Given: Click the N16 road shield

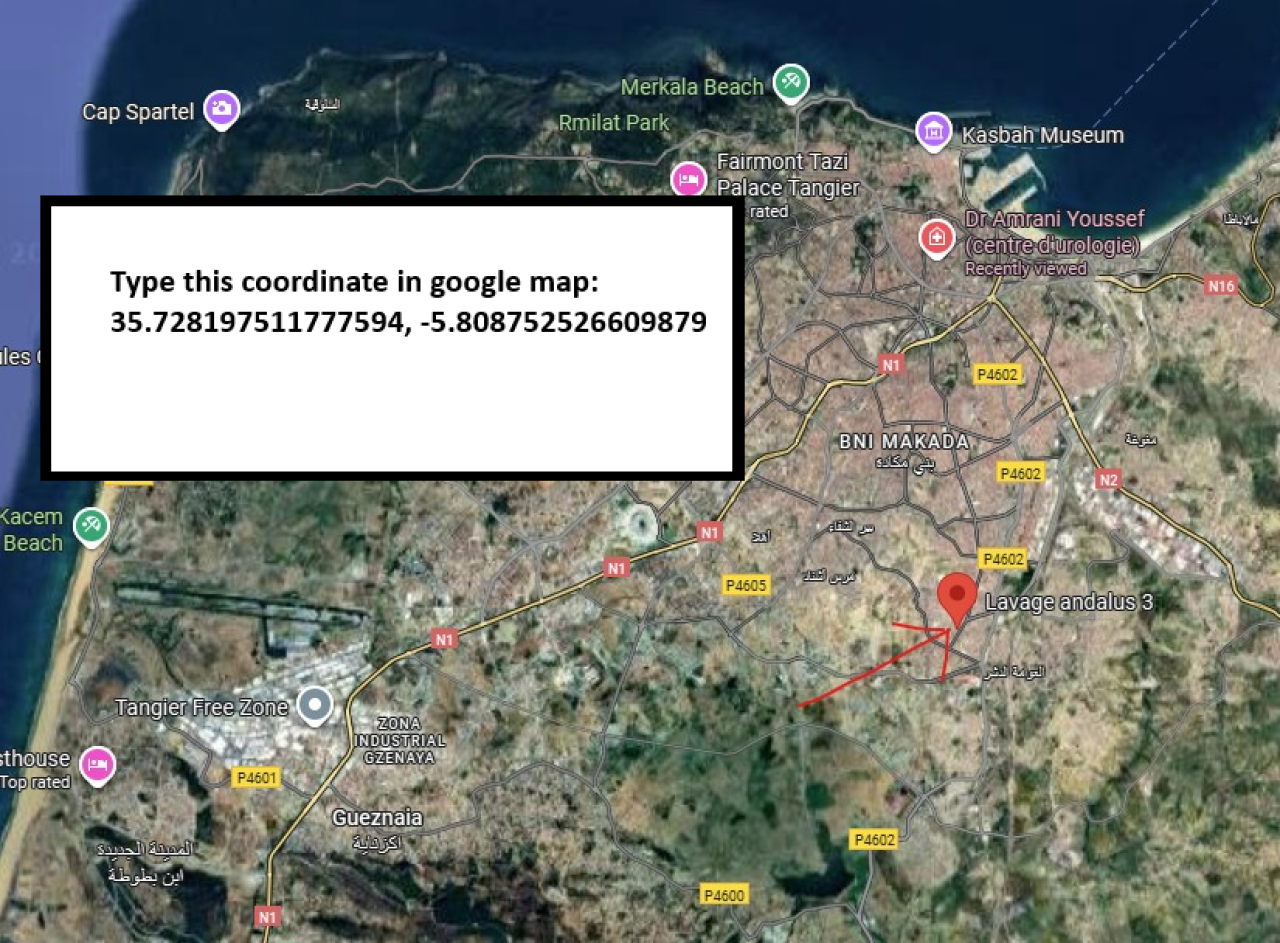Looking at the screenshot, I should [1221, 286].
